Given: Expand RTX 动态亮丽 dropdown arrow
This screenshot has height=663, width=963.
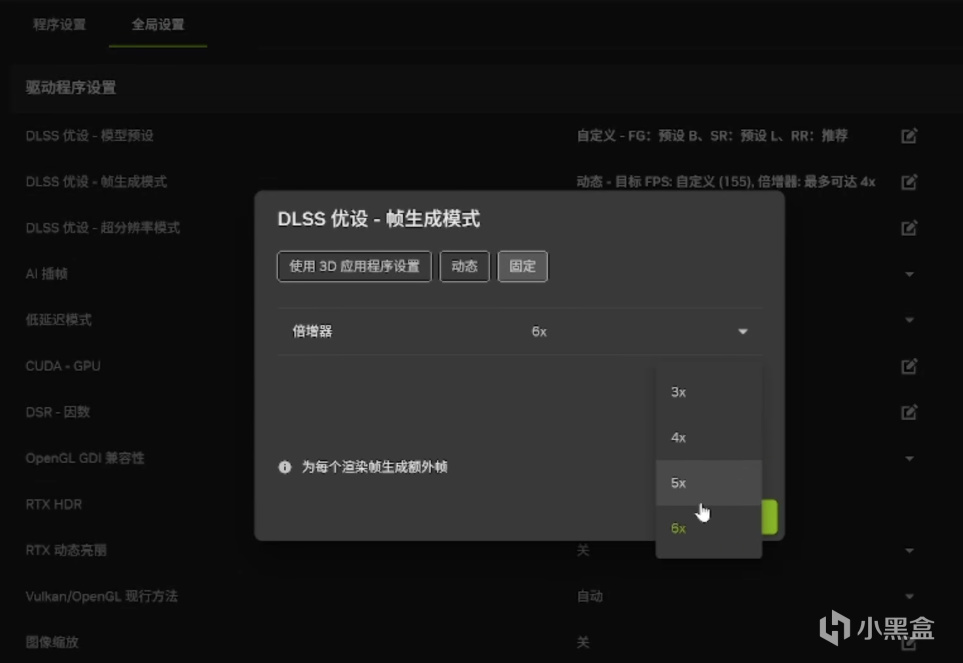Looking at the screenshot, I should click(x=909, y=550).
